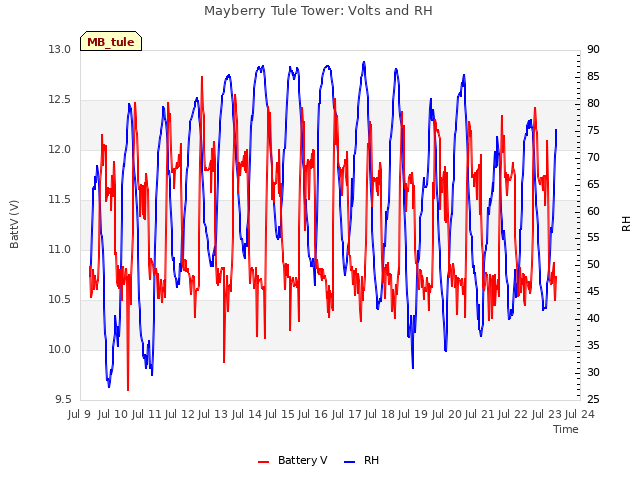This screenshot has height=480, width=640.
Task: Click the Jul 13 date tick
Action: coord(212,414)
